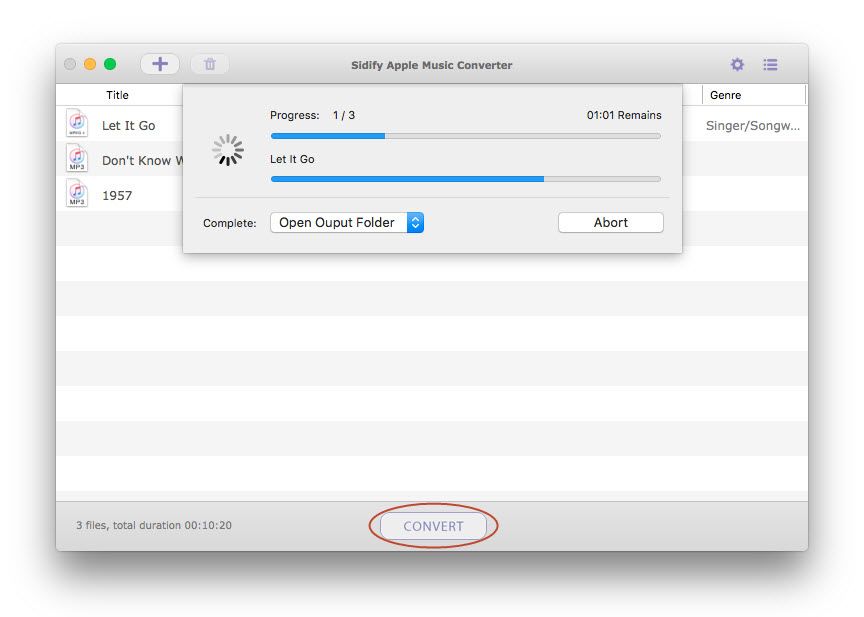Click the plus icon to add music files
The width and height of the screenshot is (864, 617).
(160, 64)
